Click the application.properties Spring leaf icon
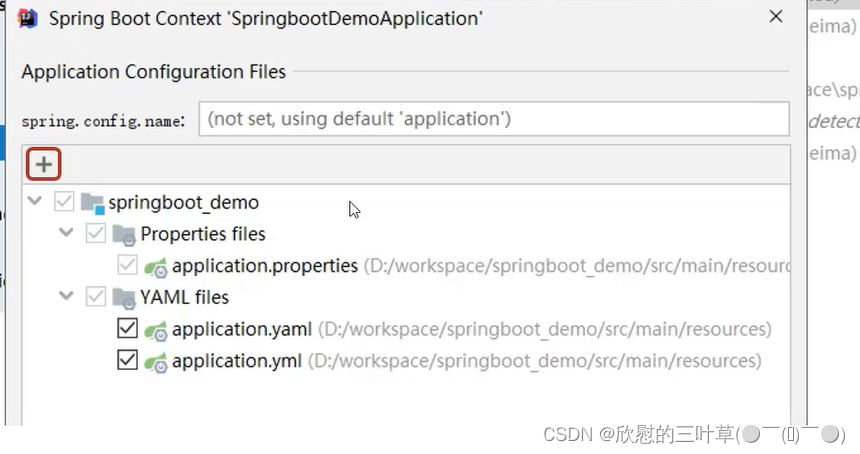The height and width of the screenshot is (454, 860). [155, 267]
